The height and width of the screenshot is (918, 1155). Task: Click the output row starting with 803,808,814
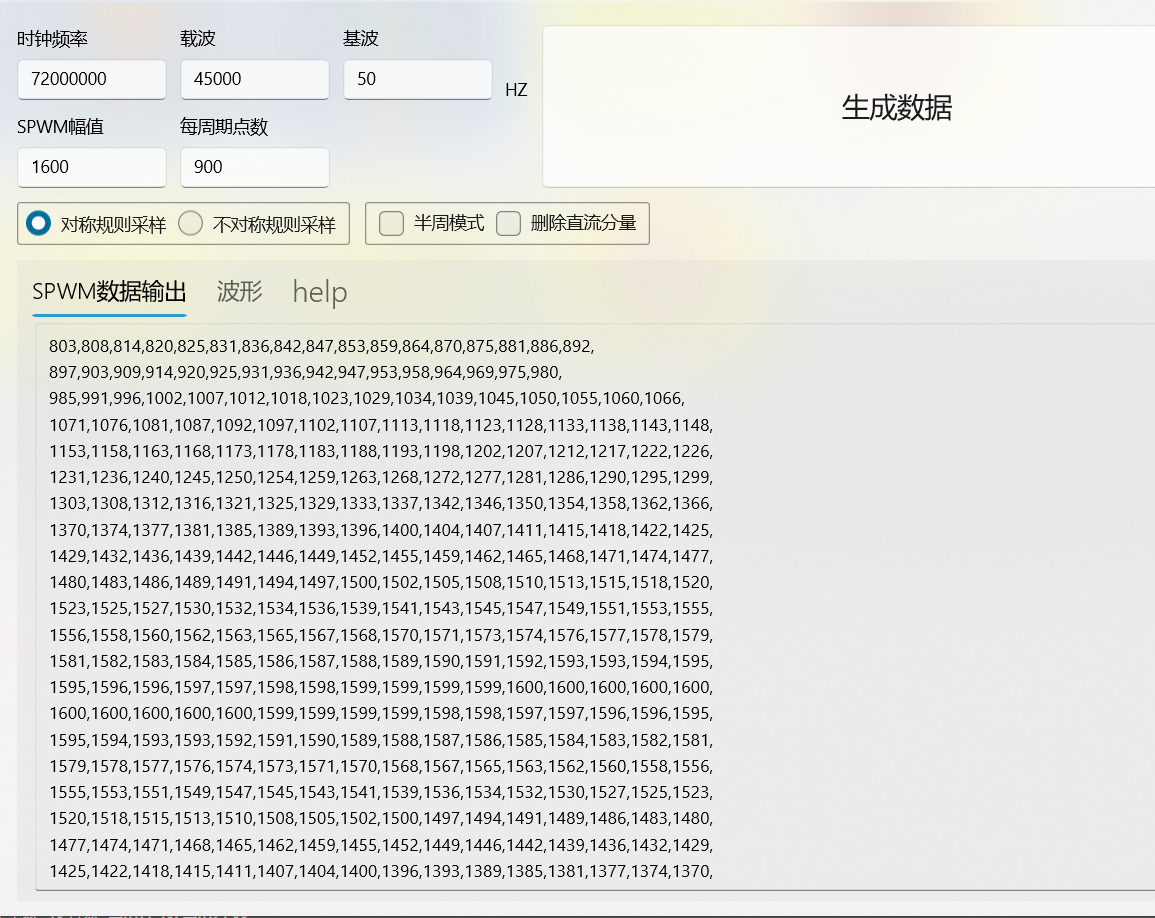tap(321, 346)
